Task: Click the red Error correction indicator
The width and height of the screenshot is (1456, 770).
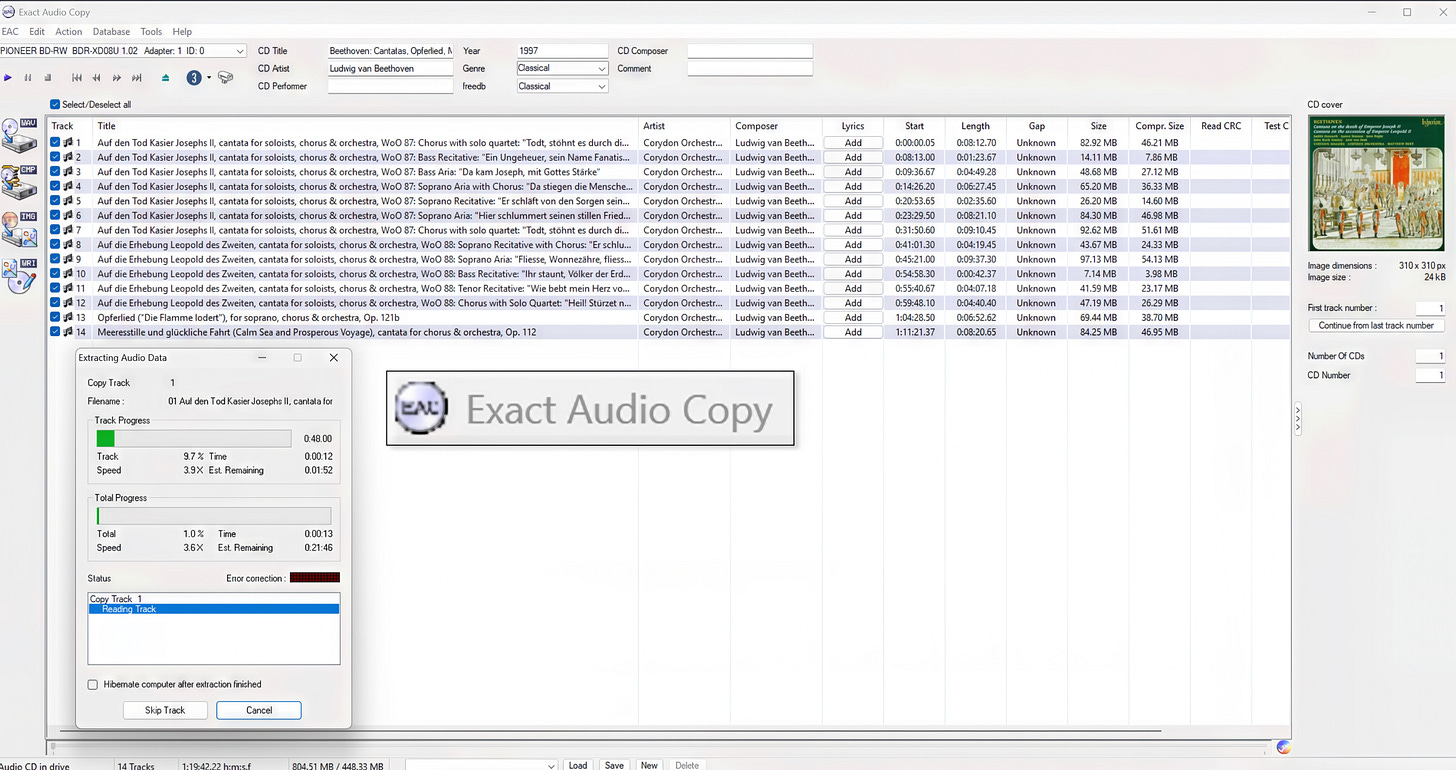Action: coord(315,578)
